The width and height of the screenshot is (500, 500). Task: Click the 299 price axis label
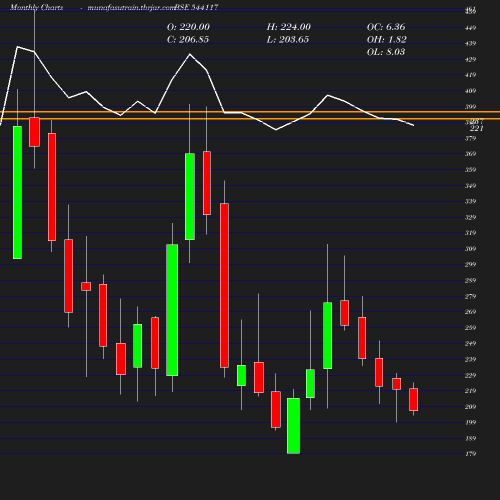(x=471, y=264)
